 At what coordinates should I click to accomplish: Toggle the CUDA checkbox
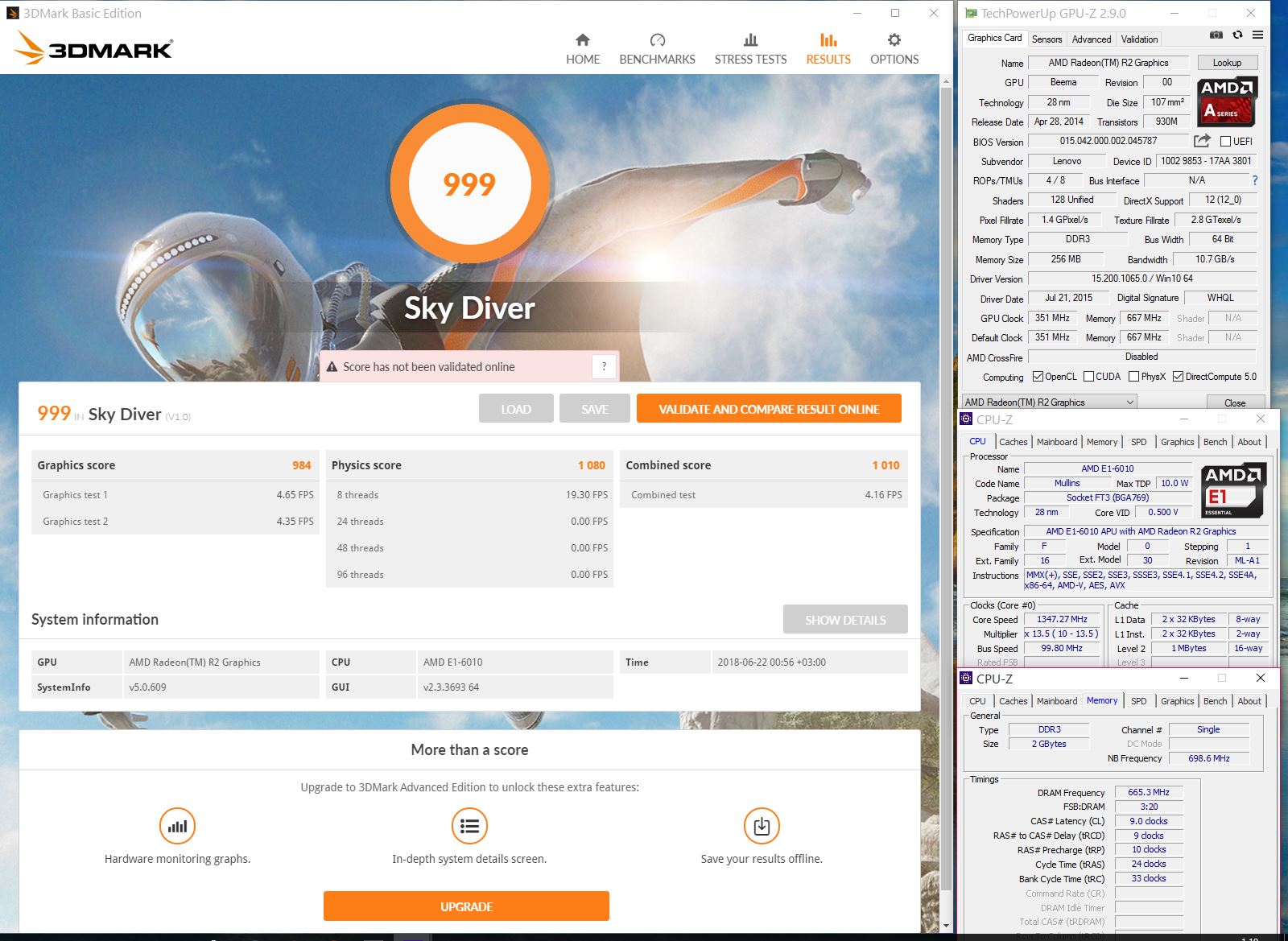tap(1088, 377)
